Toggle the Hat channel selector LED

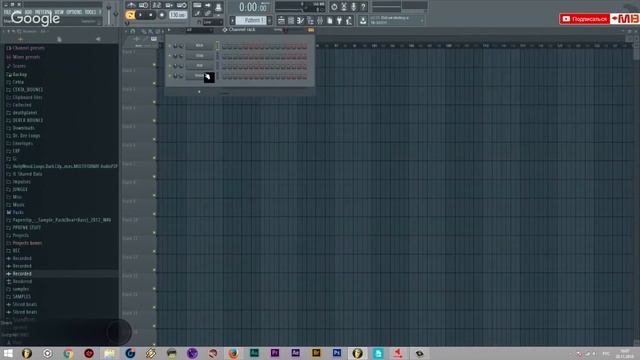[218, 65]
